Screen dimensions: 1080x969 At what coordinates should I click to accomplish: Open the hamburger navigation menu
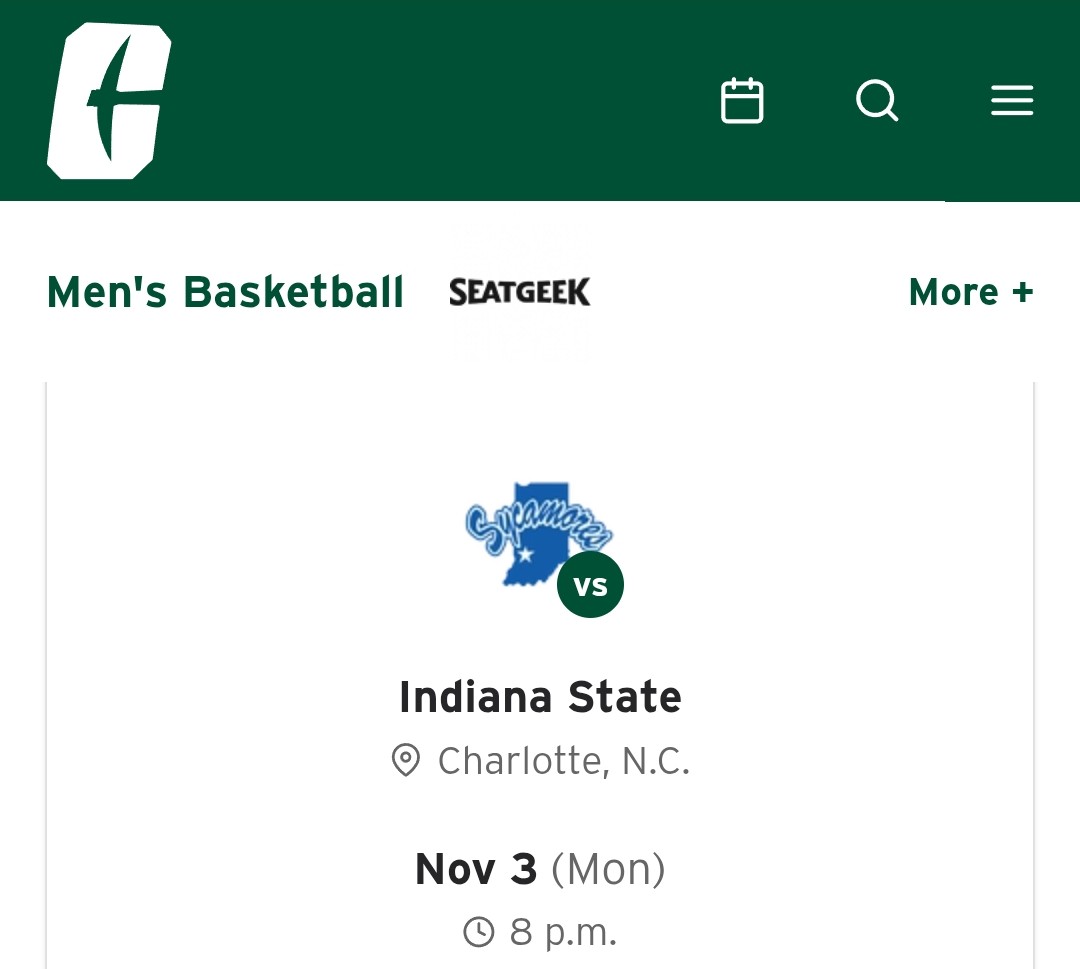(1012, 101)
